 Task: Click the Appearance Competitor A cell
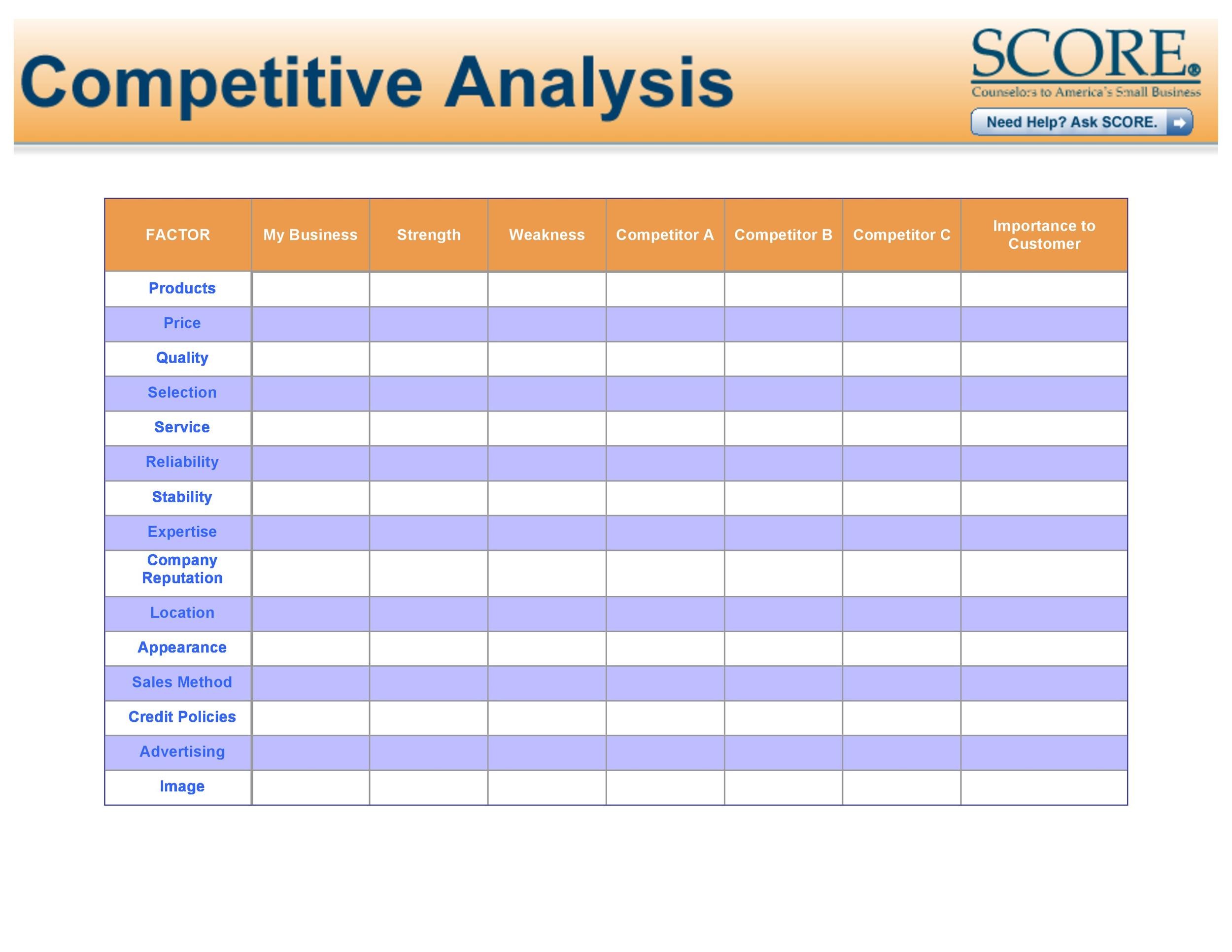pos(665,648)
